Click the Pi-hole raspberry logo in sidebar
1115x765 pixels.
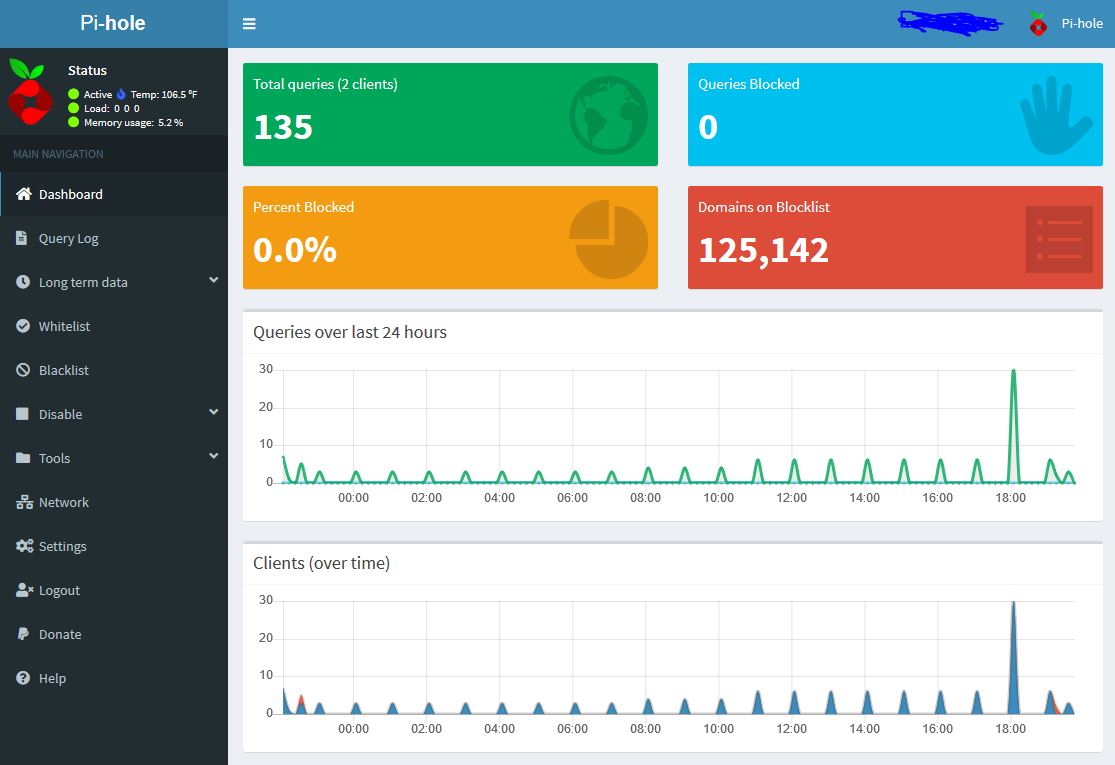pyautogui.click(x=30, y=91)
